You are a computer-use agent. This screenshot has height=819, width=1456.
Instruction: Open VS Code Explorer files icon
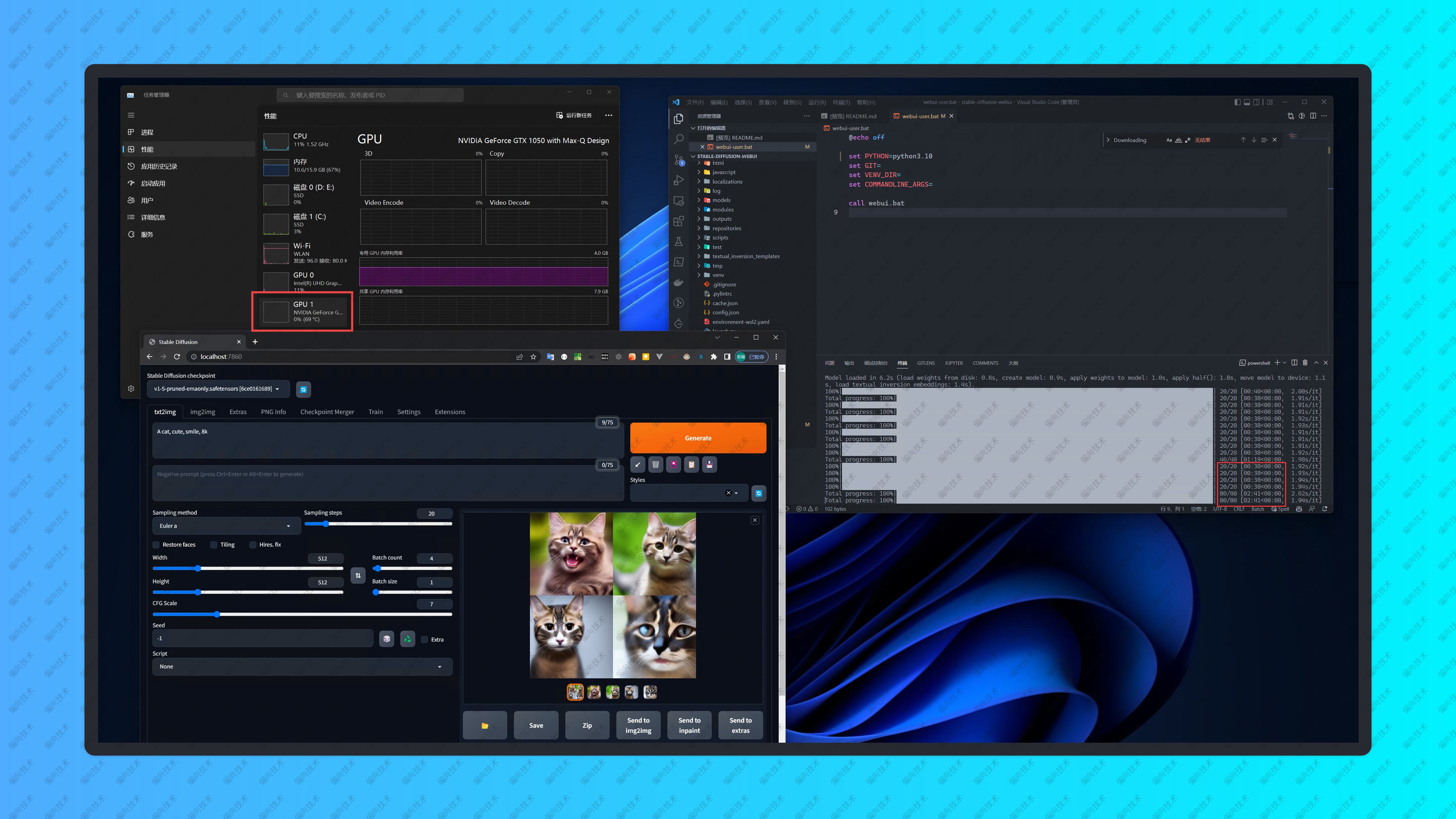pyautogui.click(x=678, y=119)
